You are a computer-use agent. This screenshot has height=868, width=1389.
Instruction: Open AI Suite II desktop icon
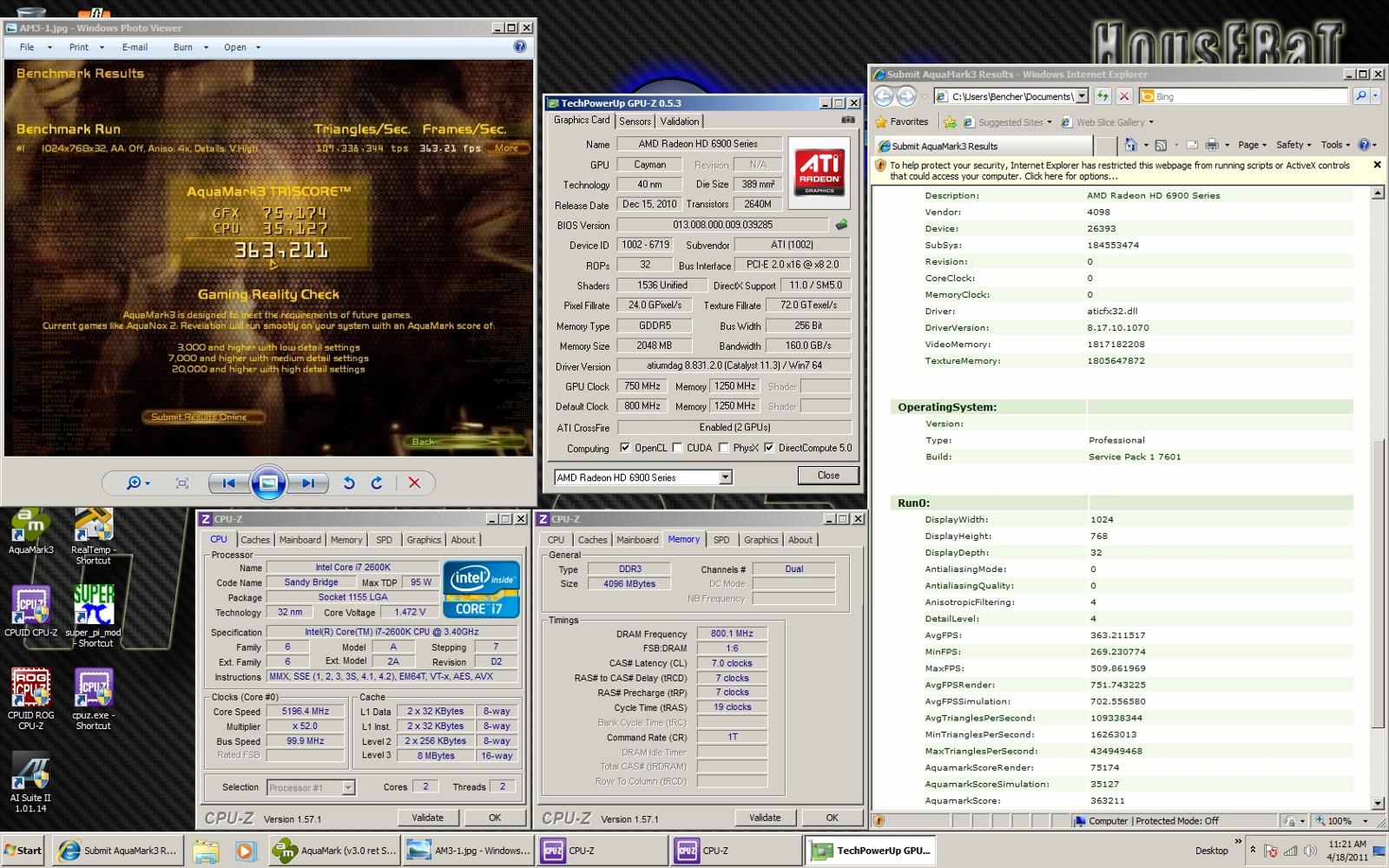tap(30, 781)
